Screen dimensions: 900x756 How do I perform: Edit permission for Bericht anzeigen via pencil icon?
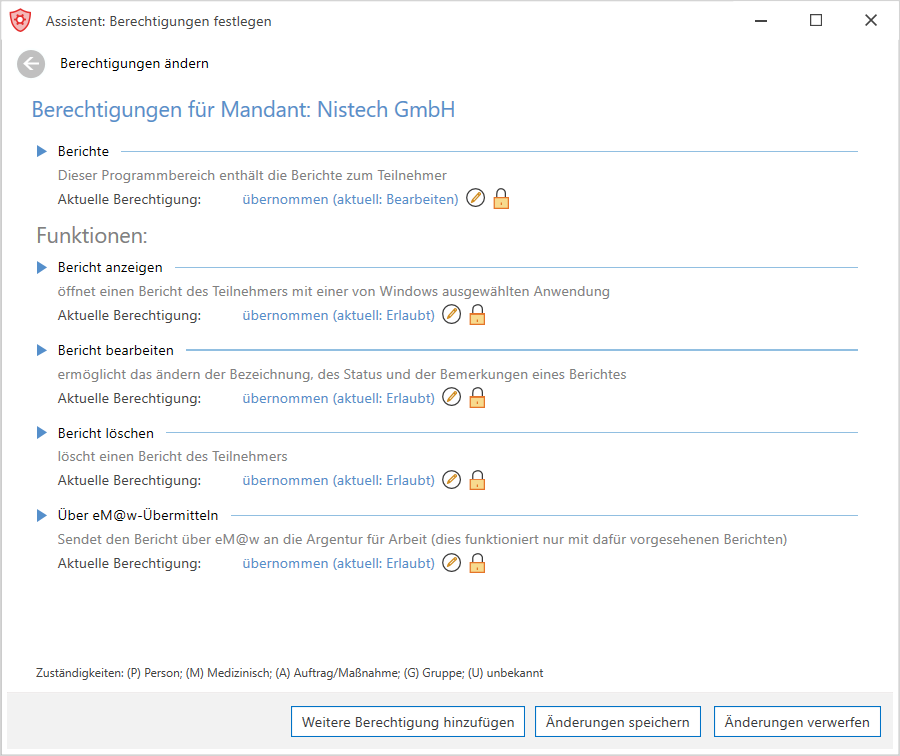(x=452, y=315)
